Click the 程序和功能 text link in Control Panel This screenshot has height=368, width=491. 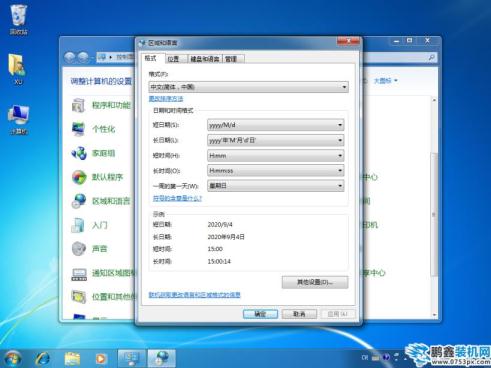112,105
